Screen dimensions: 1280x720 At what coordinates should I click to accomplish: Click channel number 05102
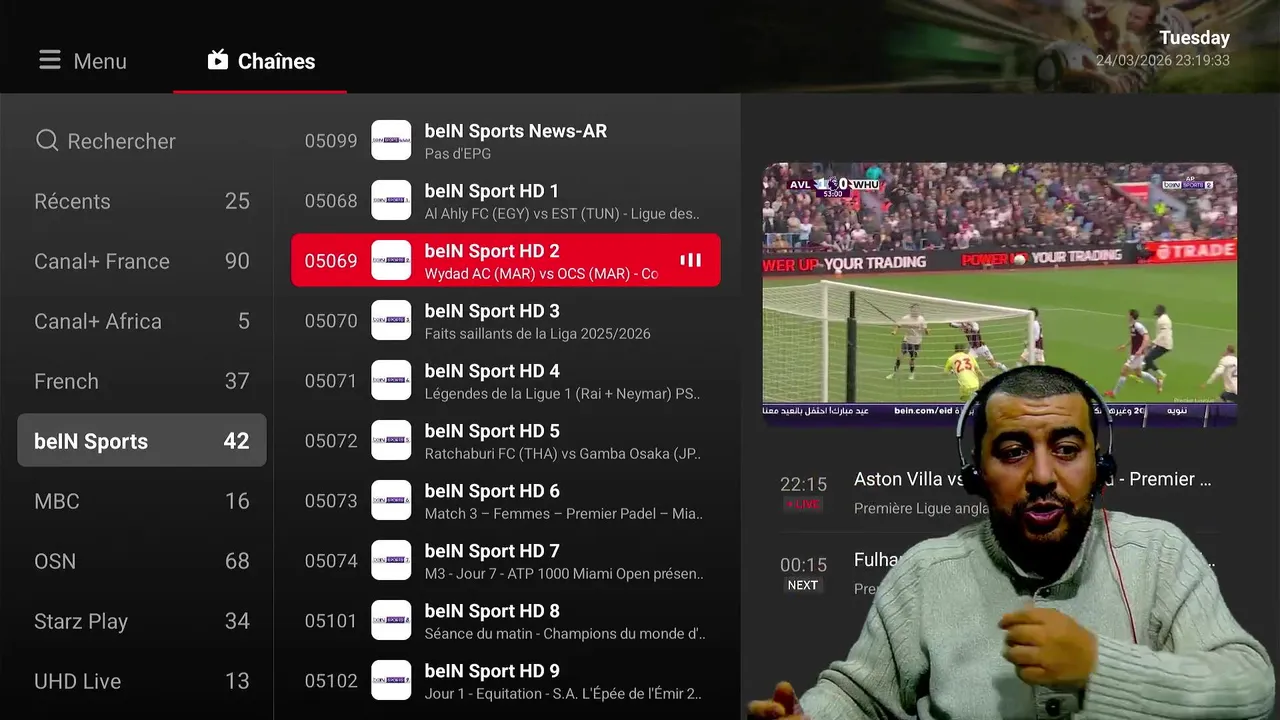click(x=331, y=681)
